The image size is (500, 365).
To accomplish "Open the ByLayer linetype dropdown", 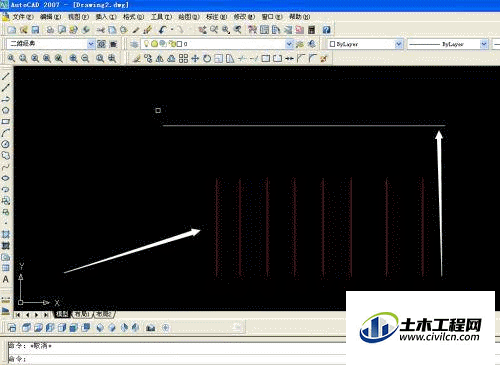I will click(x=484, y=44).
